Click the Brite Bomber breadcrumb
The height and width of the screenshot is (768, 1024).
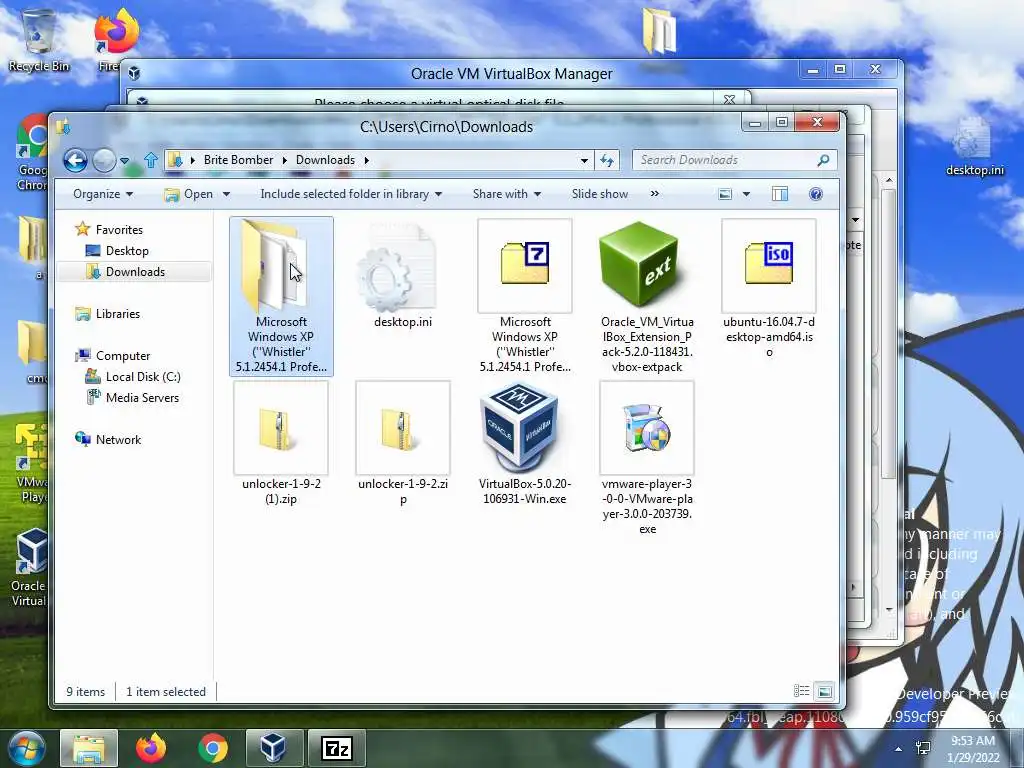tap(238, 160)
